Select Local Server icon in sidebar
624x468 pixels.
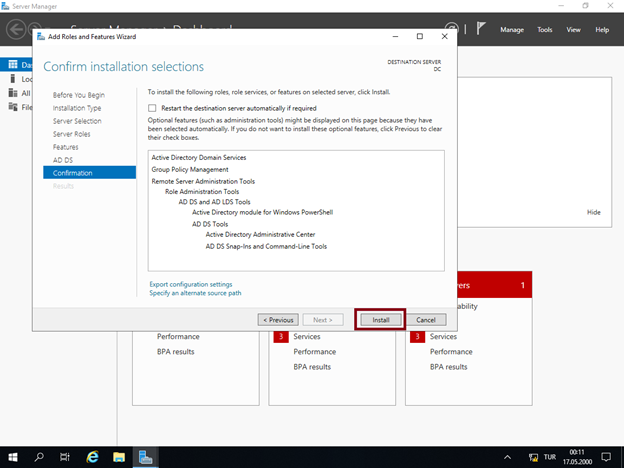click(13, 79)
